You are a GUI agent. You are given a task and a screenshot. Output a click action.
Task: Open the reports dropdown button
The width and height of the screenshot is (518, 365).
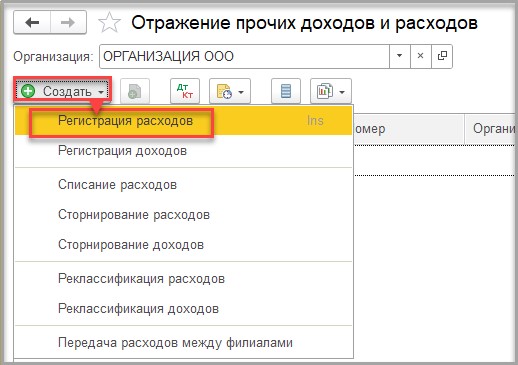pos(331,91)
